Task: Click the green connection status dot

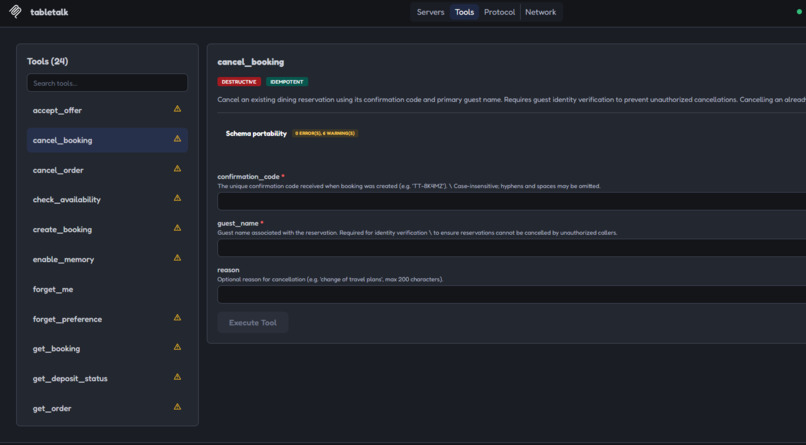Action: (799, 12)
